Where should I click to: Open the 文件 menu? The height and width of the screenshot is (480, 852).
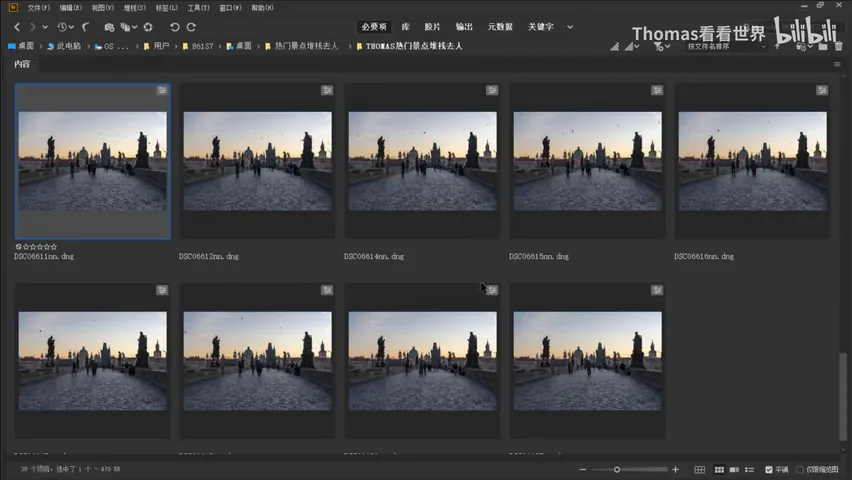[39, 8]
